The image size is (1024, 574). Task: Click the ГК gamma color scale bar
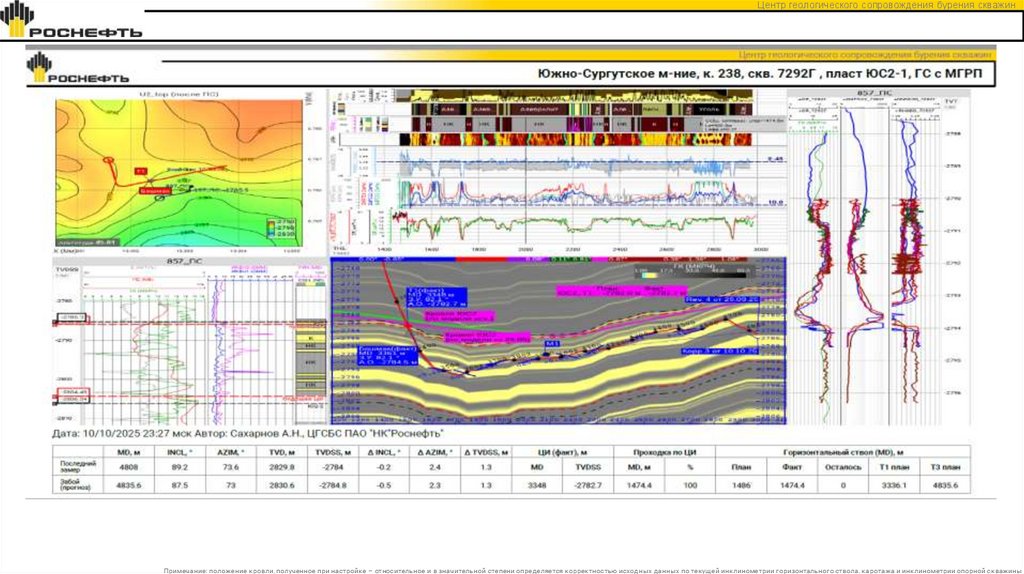coord(692,272)
